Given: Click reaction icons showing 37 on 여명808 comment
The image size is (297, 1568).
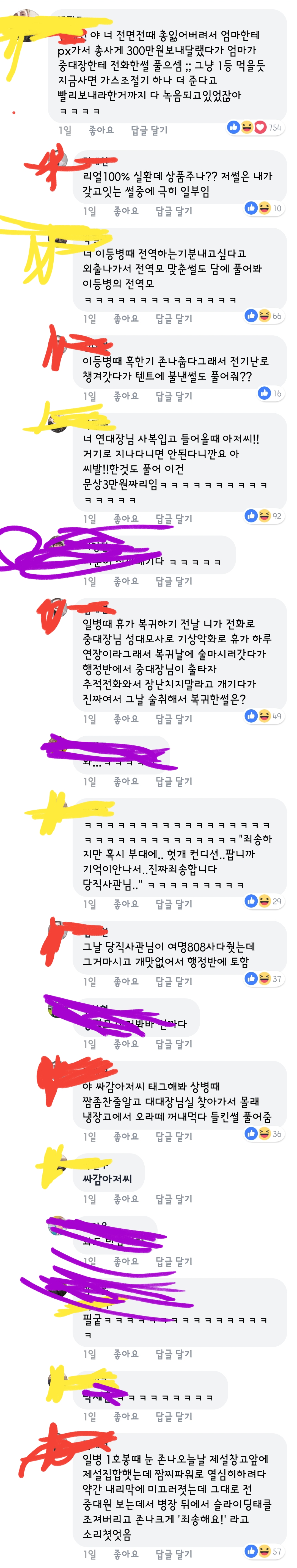Looking at the screenshot, I should [263, 979].
